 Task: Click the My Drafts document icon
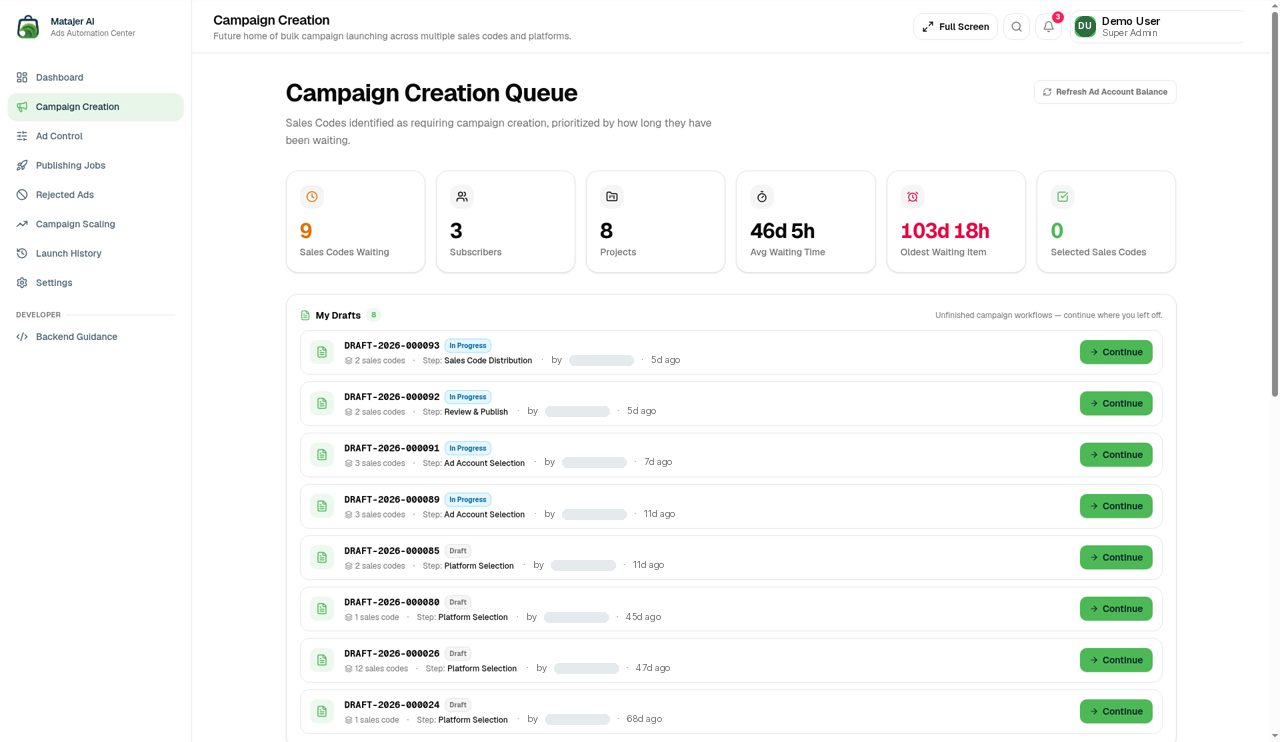(305, 315)
